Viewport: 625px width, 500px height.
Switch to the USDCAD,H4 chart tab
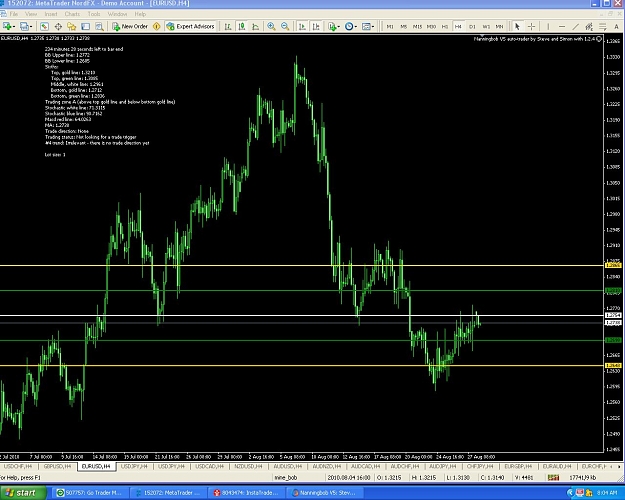[209, 466]
